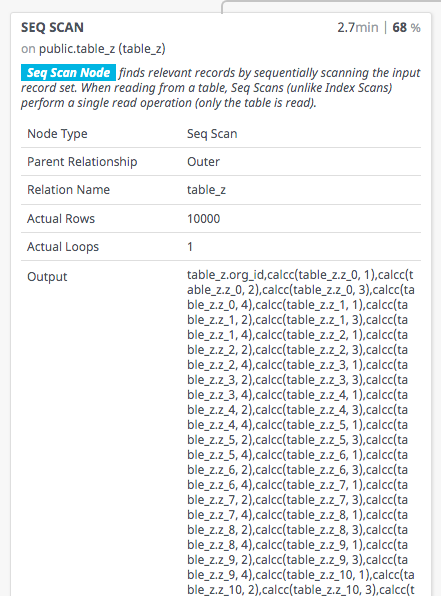Select the Seq Scan value in Node Type

[212, 134]
